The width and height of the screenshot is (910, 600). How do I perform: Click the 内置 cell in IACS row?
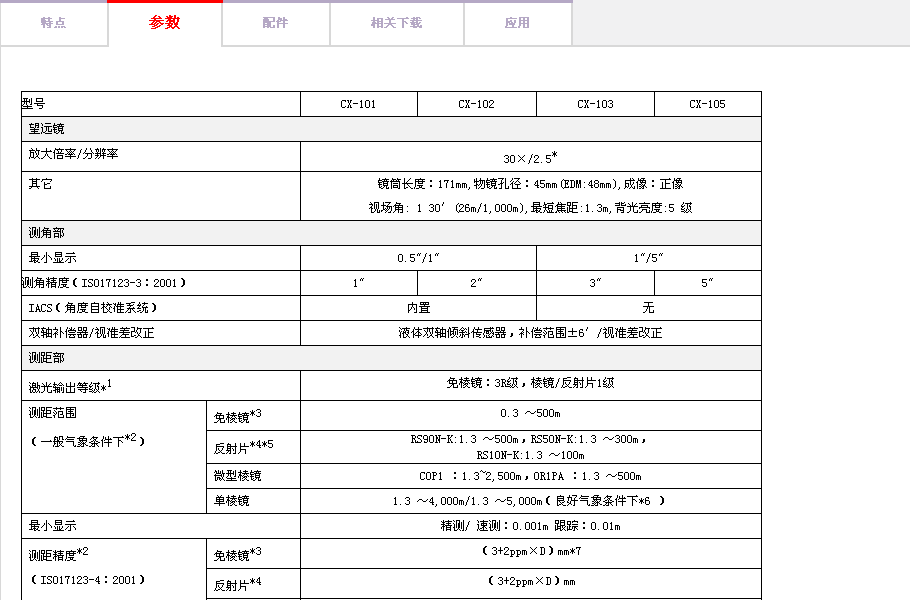[x=418, y=308]
